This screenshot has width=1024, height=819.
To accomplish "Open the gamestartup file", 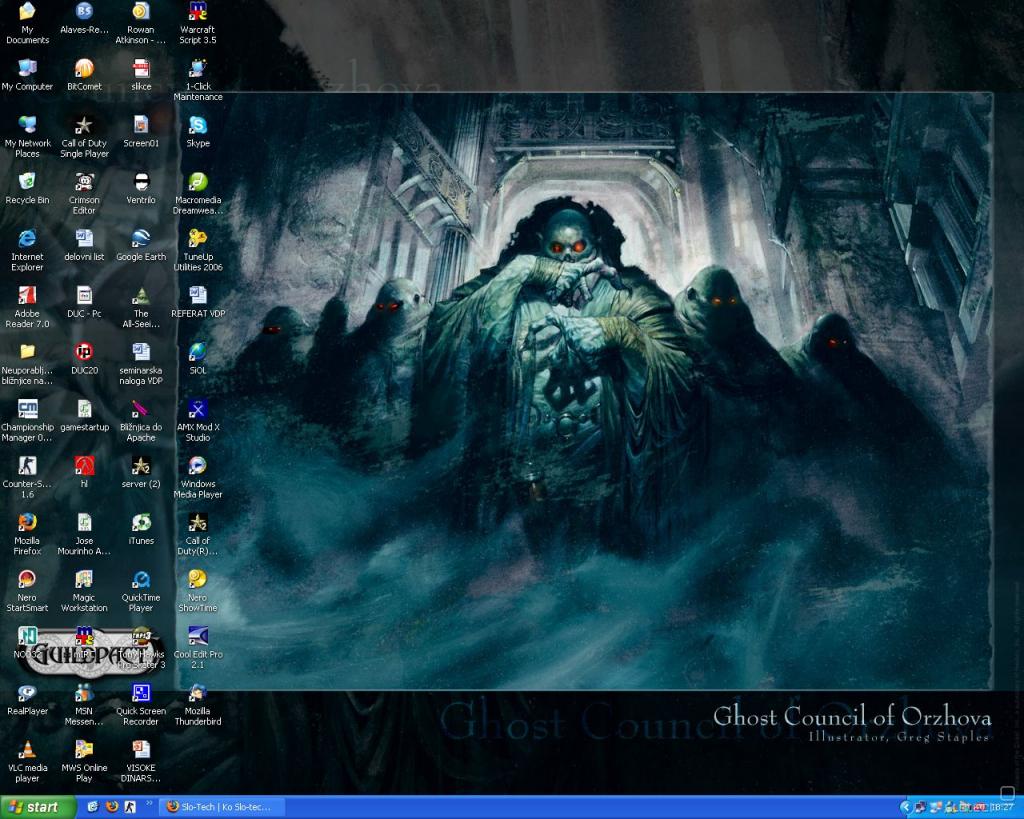I will click(84, 415).
